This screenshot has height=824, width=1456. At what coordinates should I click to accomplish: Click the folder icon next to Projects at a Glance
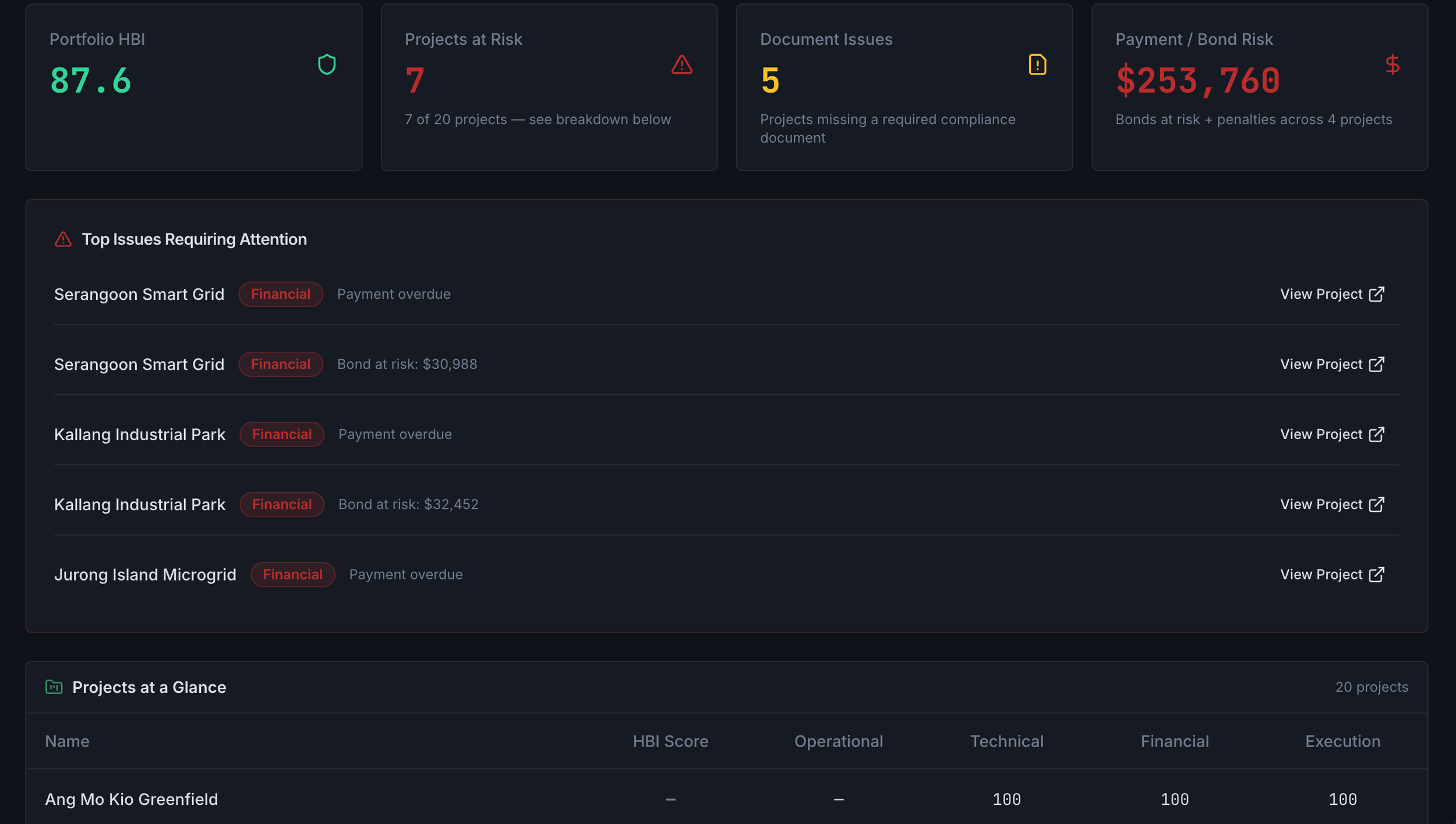pyautogui.click(x=54, y=687)
